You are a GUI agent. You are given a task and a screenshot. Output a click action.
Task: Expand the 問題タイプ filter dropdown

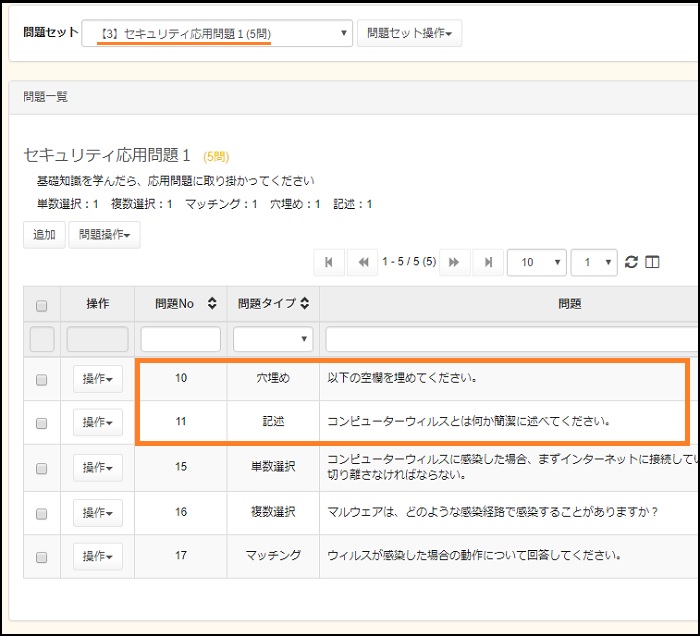click(273, 339)
